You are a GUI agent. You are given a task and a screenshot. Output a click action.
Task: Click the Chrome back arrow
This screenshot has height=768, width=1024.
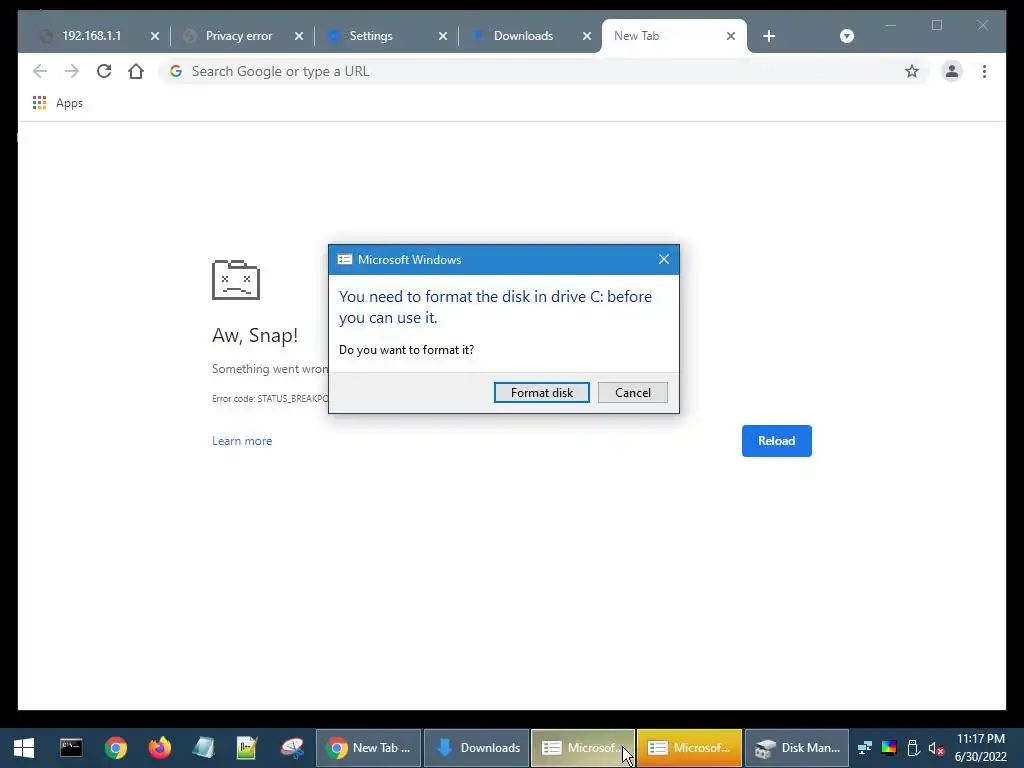click(40, 71)
